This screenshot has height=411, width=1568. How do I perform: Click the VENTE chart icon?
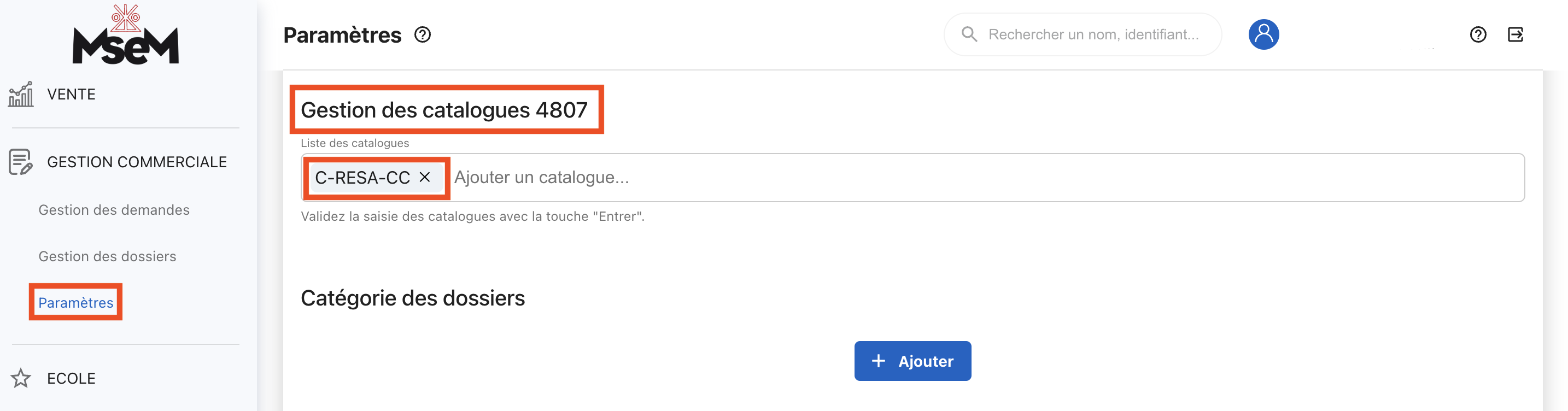click(21, 95)
